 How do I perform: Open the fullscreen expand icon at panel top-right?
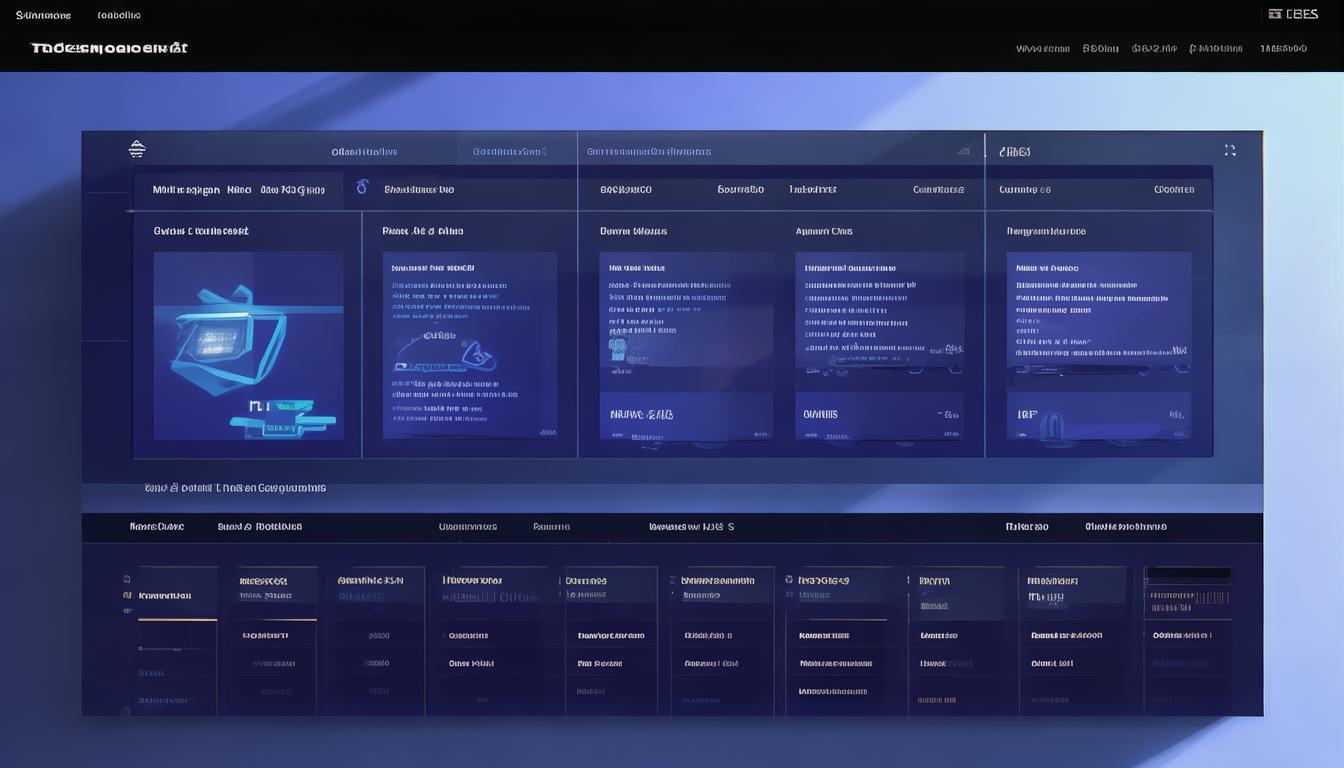point(1230,148)
